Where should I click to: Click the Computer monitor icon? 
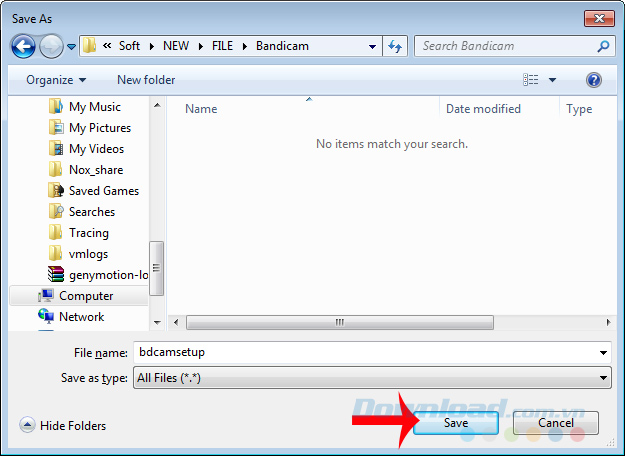pos(46,295)
